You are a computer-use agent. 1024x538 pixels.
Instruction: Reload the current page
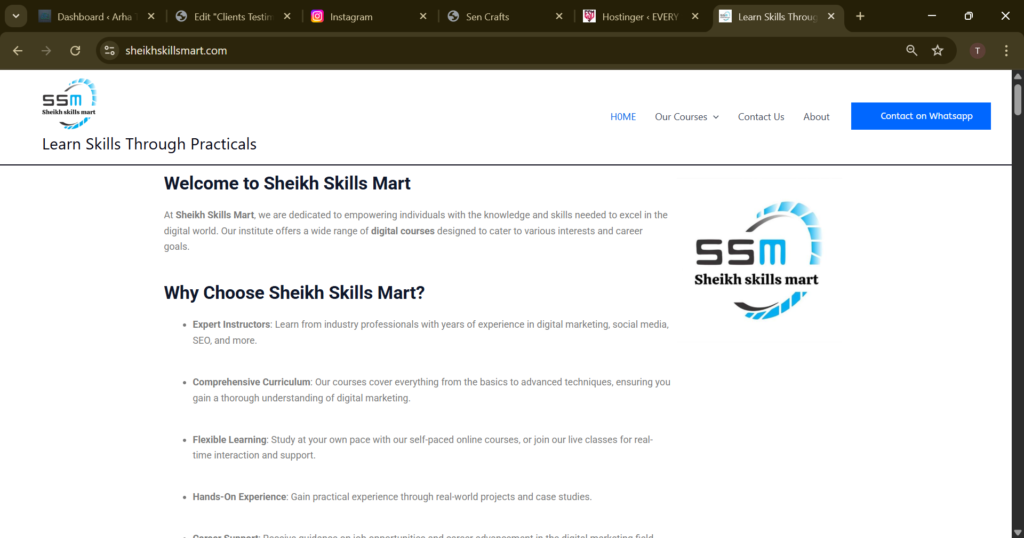tap(75, 50)
